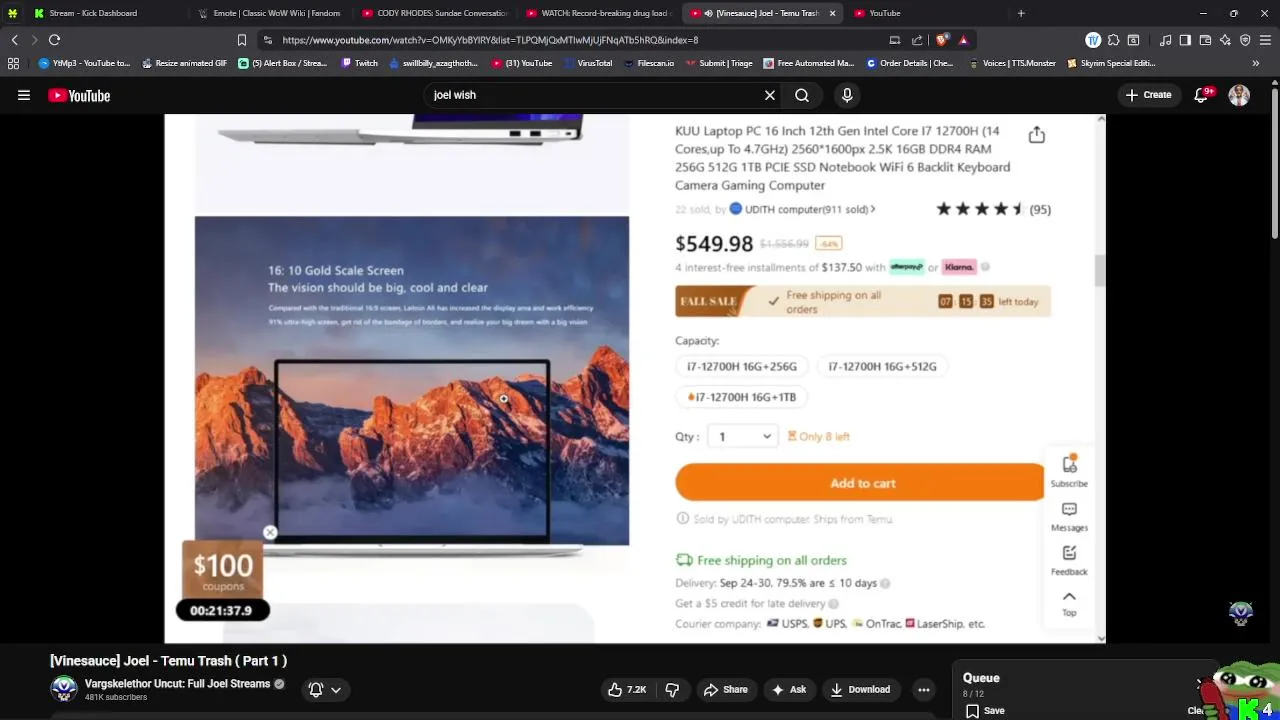Viewport: 1280px width, 720px height.
Task: Open the Submit | Triage bookmark
Action: 718,63
